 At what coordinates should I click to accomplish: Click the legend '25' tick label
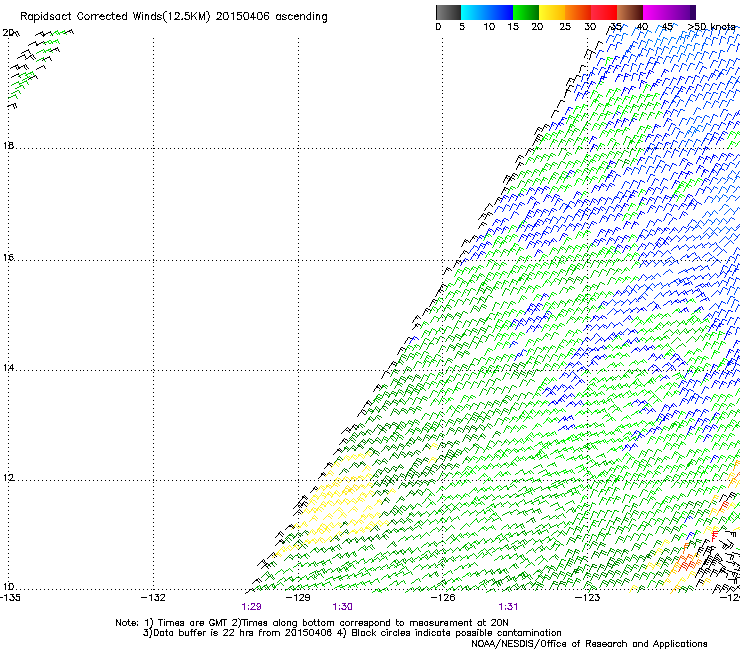565,27
